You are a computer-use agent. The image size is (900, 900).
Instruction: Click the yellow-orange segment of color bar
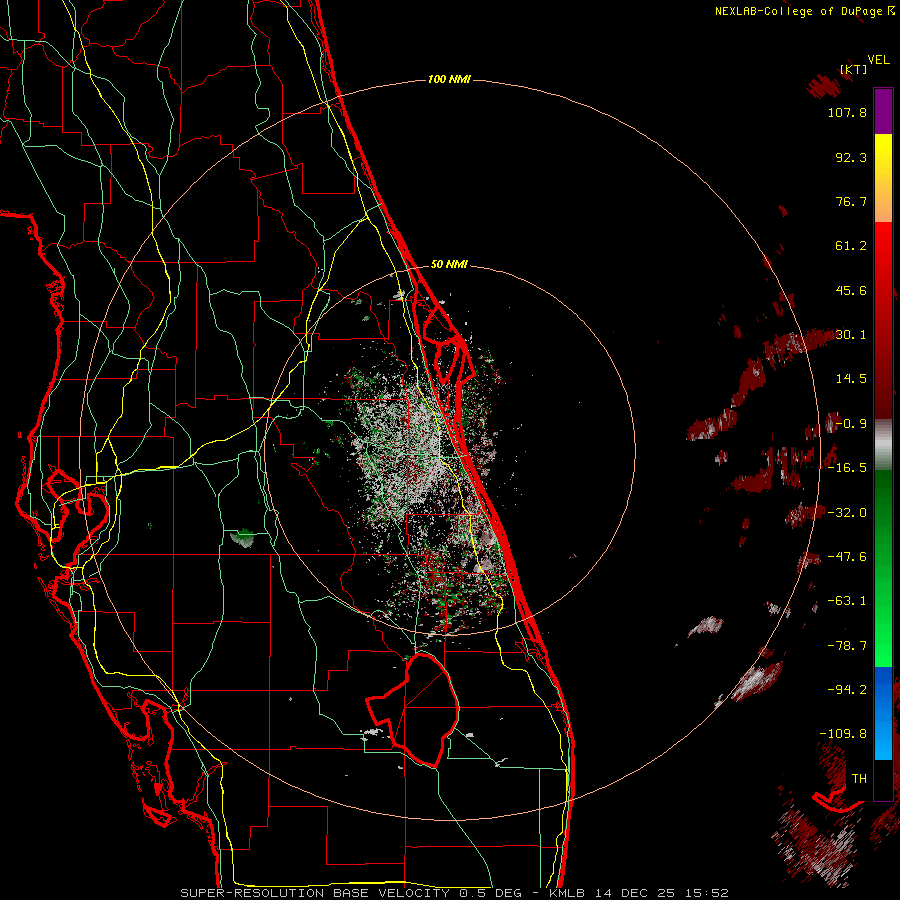883,178
